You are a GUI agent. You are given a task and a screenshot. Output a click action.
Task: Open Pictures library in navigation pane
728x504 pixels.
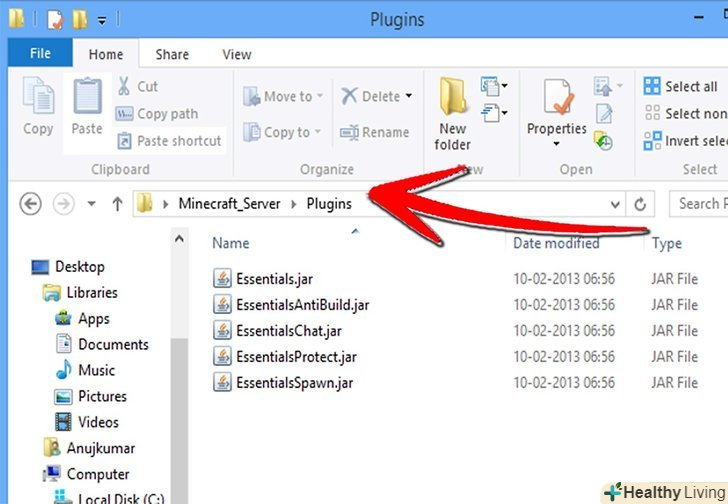click(x=91, y=396)
